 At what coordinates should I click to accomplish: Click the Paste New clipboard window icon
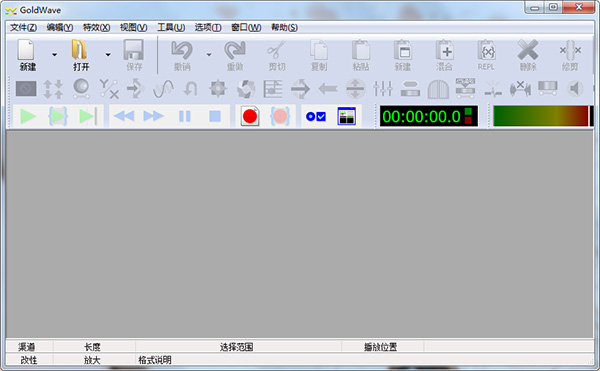tap(403, 50)
